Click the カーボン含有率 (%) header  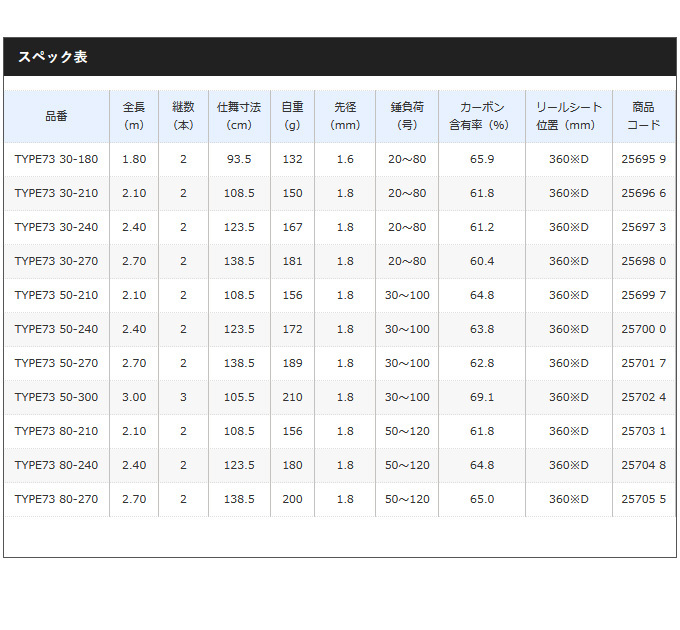[x=481, y=116]
